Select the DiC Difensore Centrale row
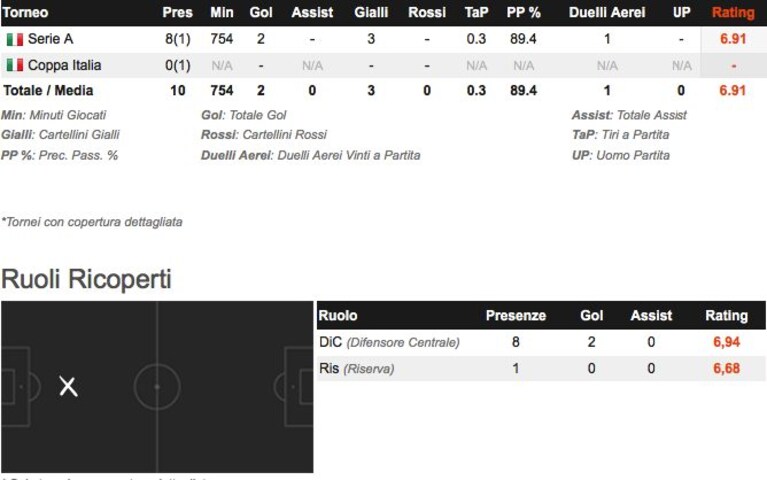The image size is (767, 480). click(x=541, y=342)
